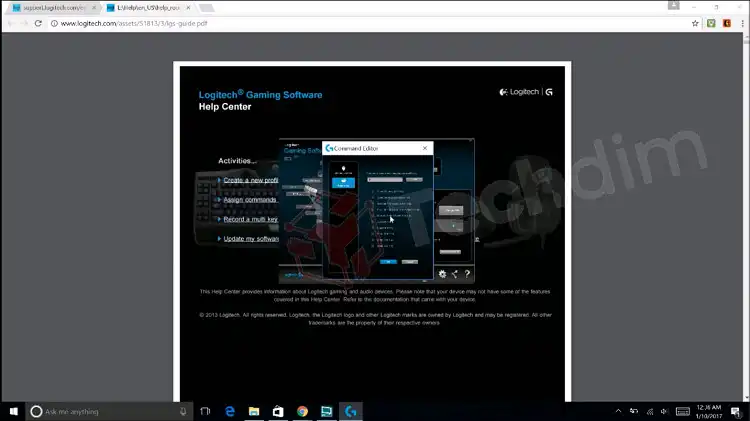Close the L:\Help\en_US tab
Screen dimensions: 750x421
coord(188,8)
